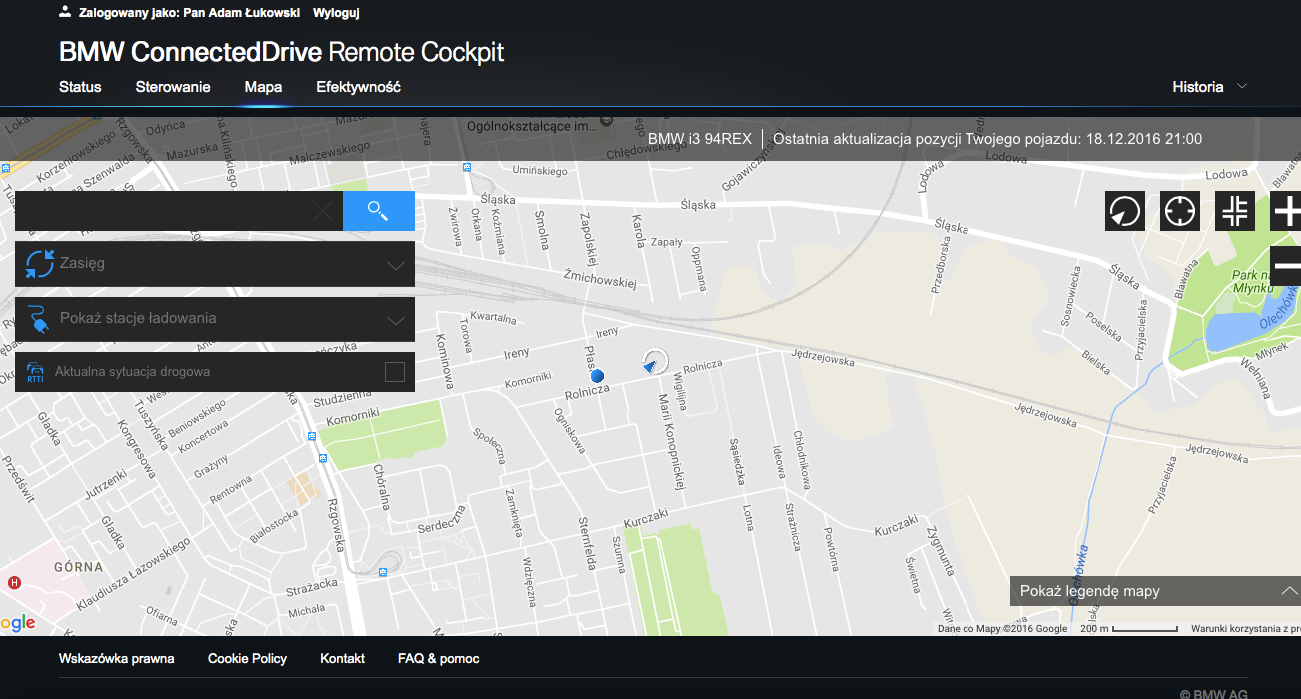Click the red hospital H marker

tap(14, 582)
